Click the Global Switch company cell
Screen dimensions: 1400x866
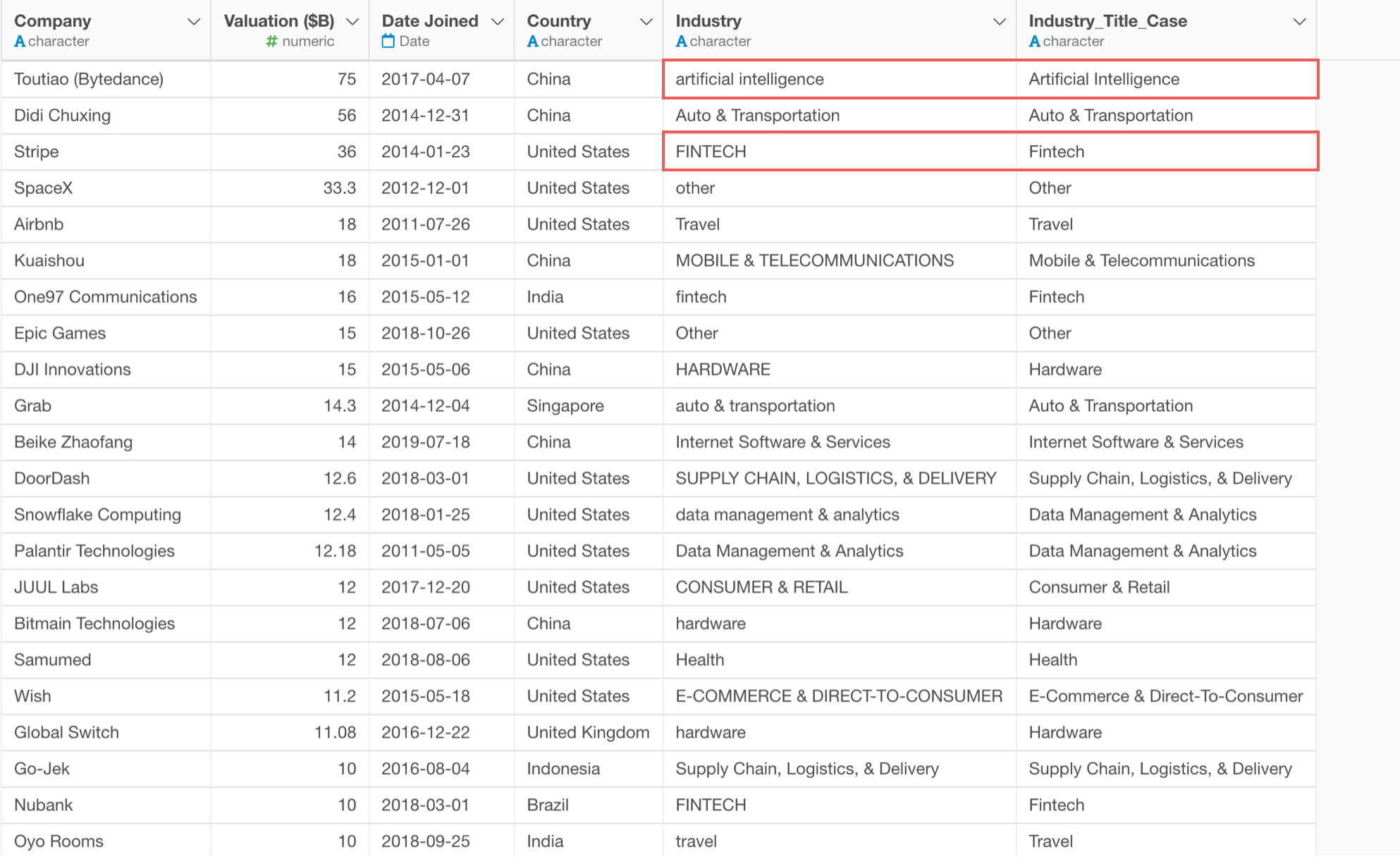click(x=106, y=733)
